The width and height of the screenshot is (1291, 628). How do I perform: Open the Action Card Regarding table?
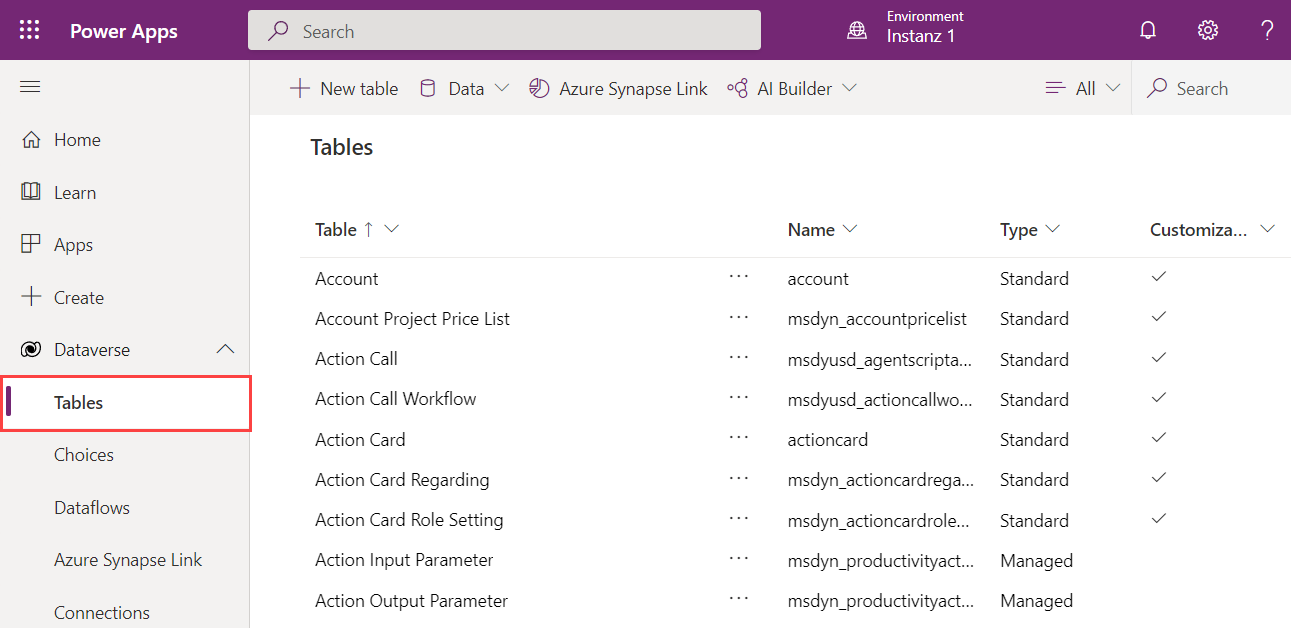coord(402,479)
